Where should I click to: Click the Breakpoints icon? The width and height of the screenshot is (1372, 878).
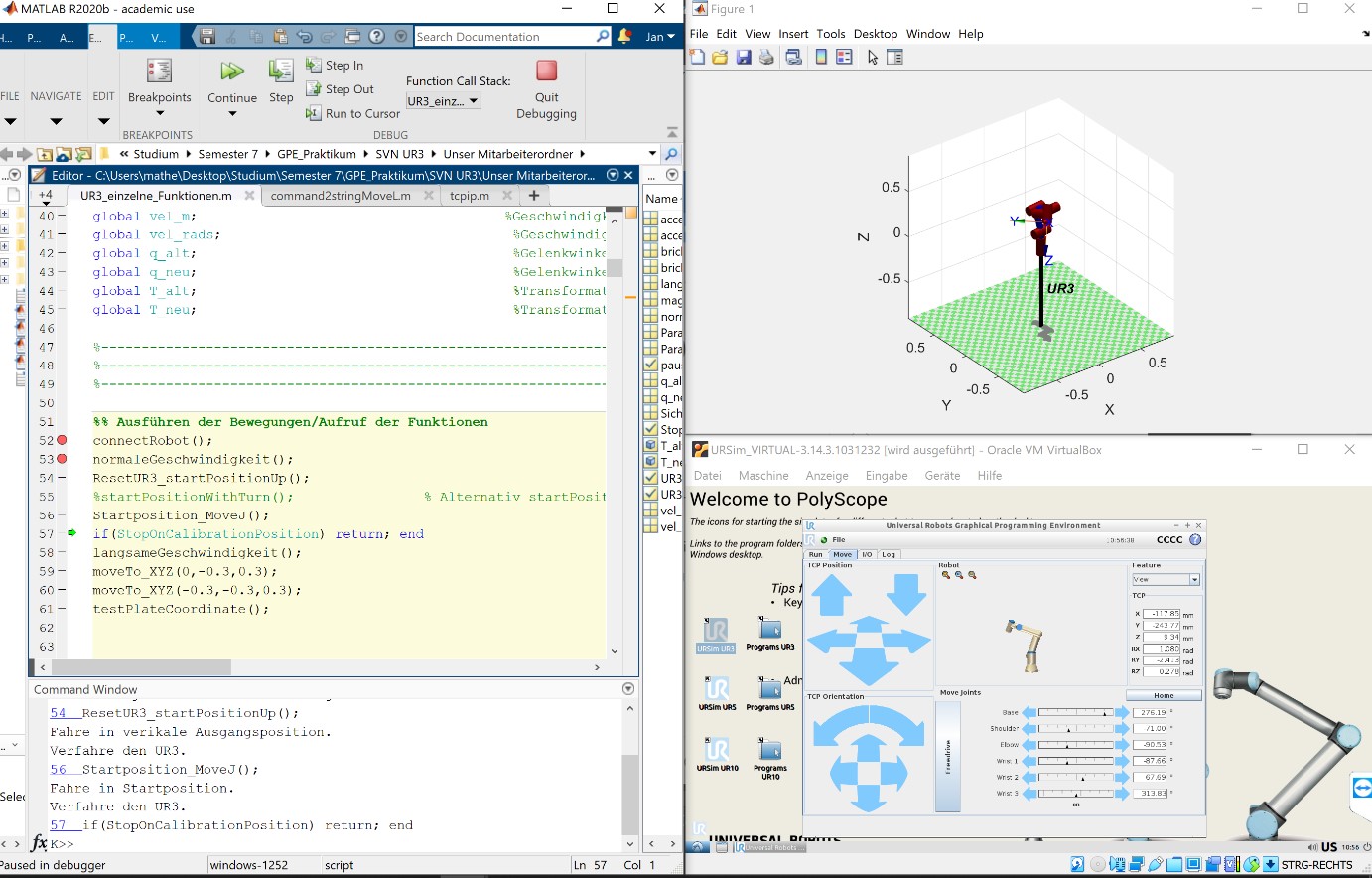(159, 72)
